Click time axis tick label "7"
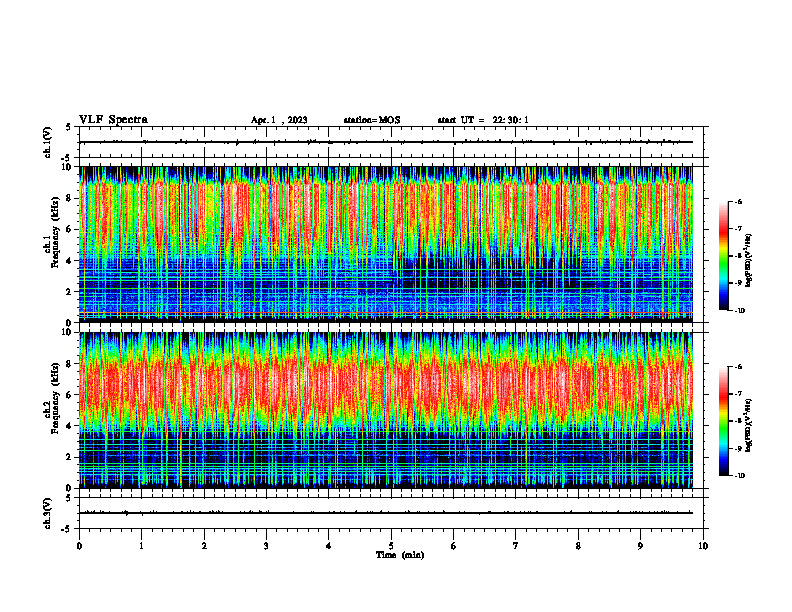 click(x=516, y=546)
